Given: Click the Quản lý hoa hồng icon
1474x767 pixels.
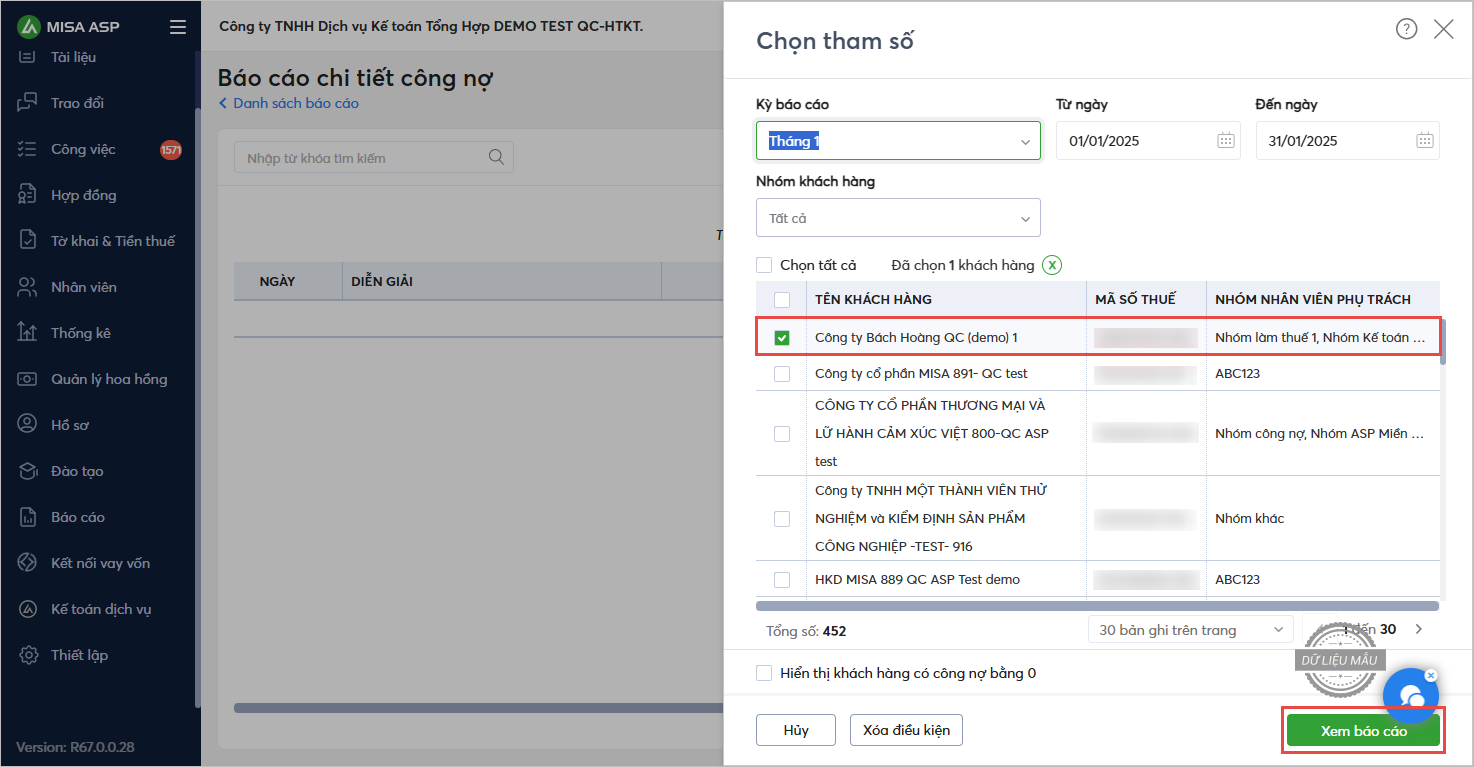Looking at the screenshot, I should tap(27, 379).
